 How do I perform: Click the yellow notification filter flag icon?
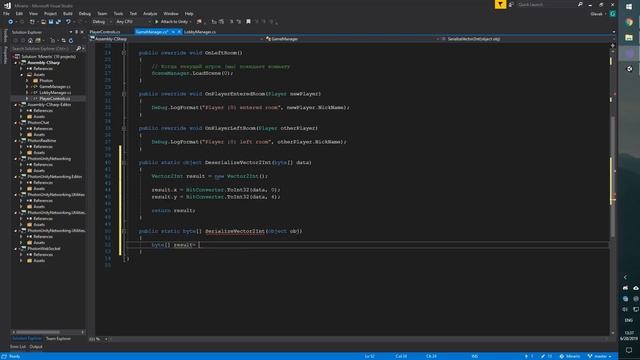coord(500,4)
